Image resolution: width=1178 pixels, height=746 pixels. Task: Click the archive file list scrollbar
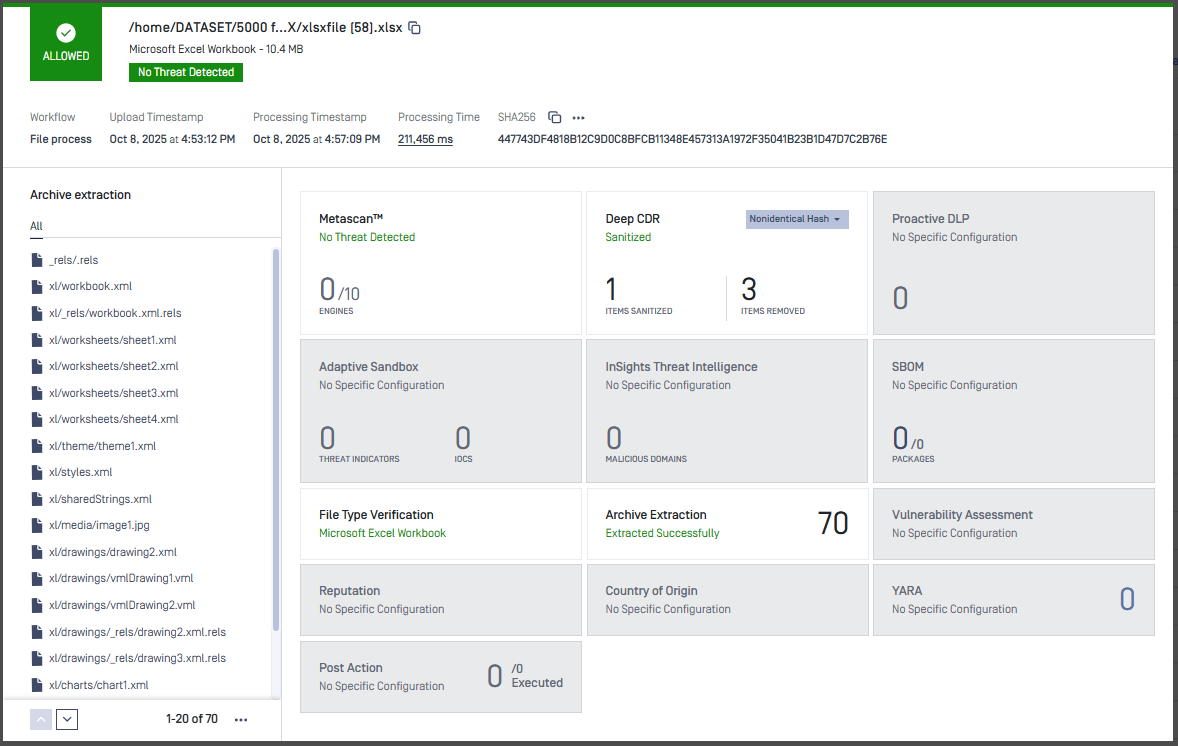(276, 440)
